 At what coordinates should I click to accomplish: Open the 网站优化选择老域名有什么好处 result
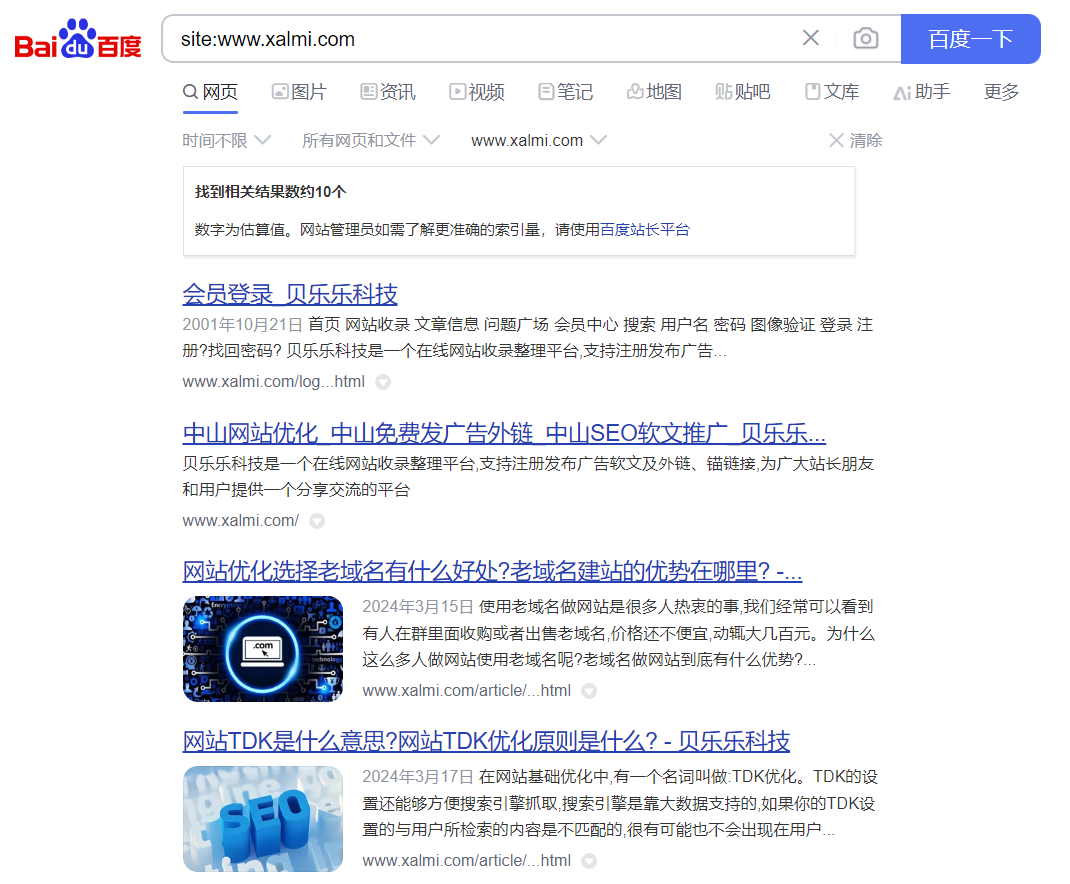[x=492, y=571]
